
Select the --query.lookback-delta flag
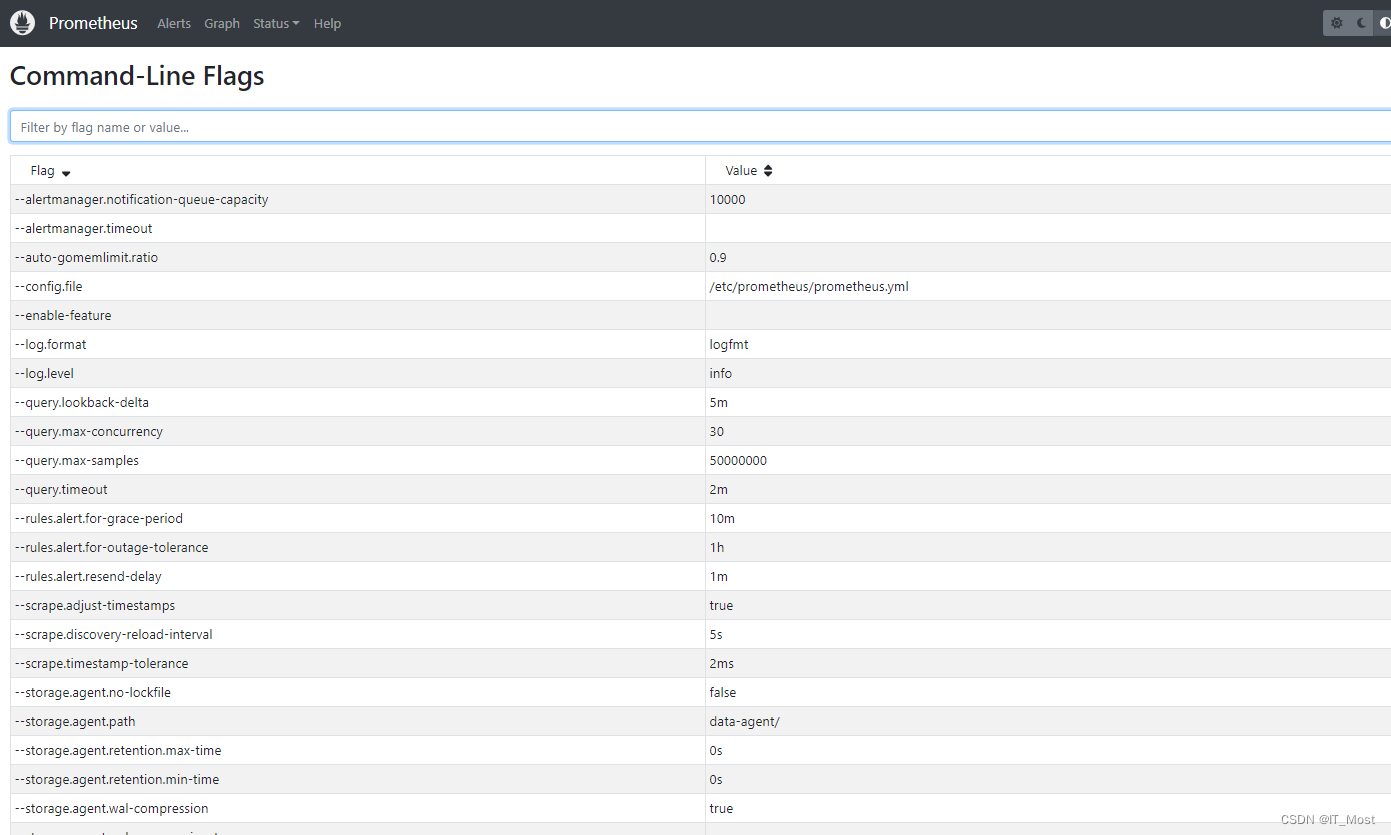[x=82, y=403]
